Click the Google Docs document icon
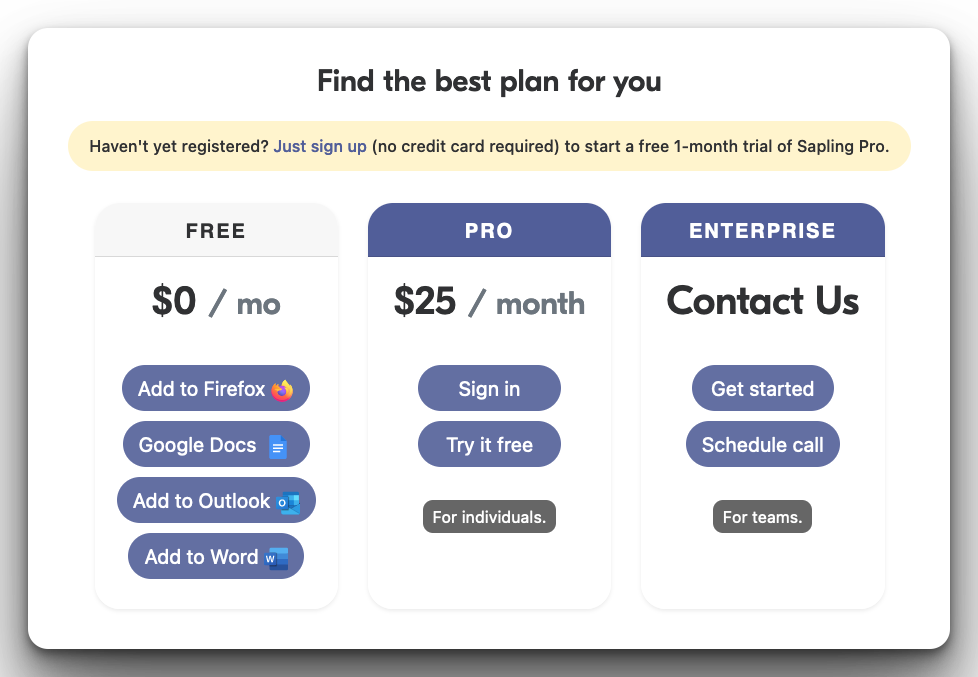Image resolution: width=978 pixels, height=677 pixels. click(x=278, y=446)
